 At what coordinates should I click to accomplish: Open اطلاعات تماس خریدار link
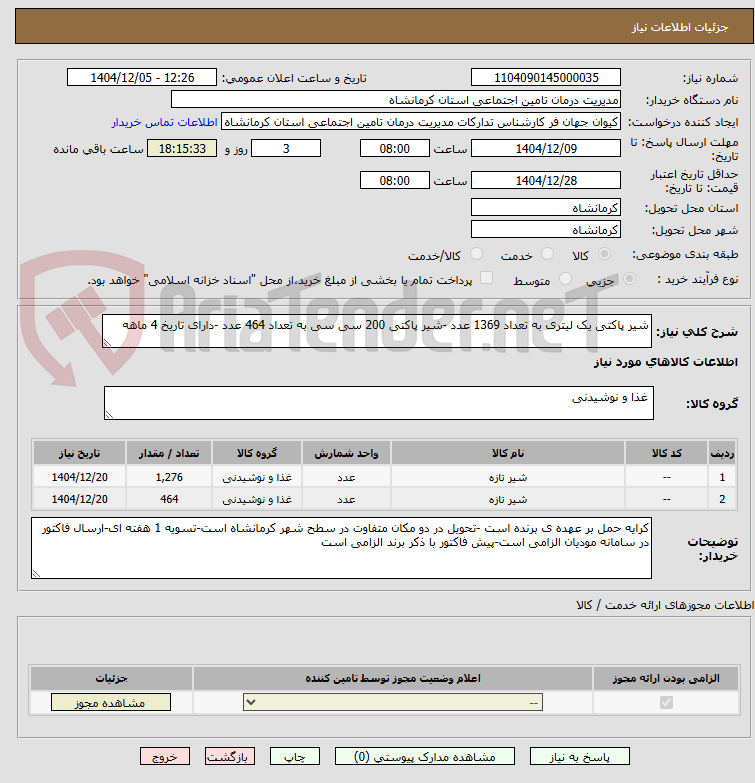point(164,122)
